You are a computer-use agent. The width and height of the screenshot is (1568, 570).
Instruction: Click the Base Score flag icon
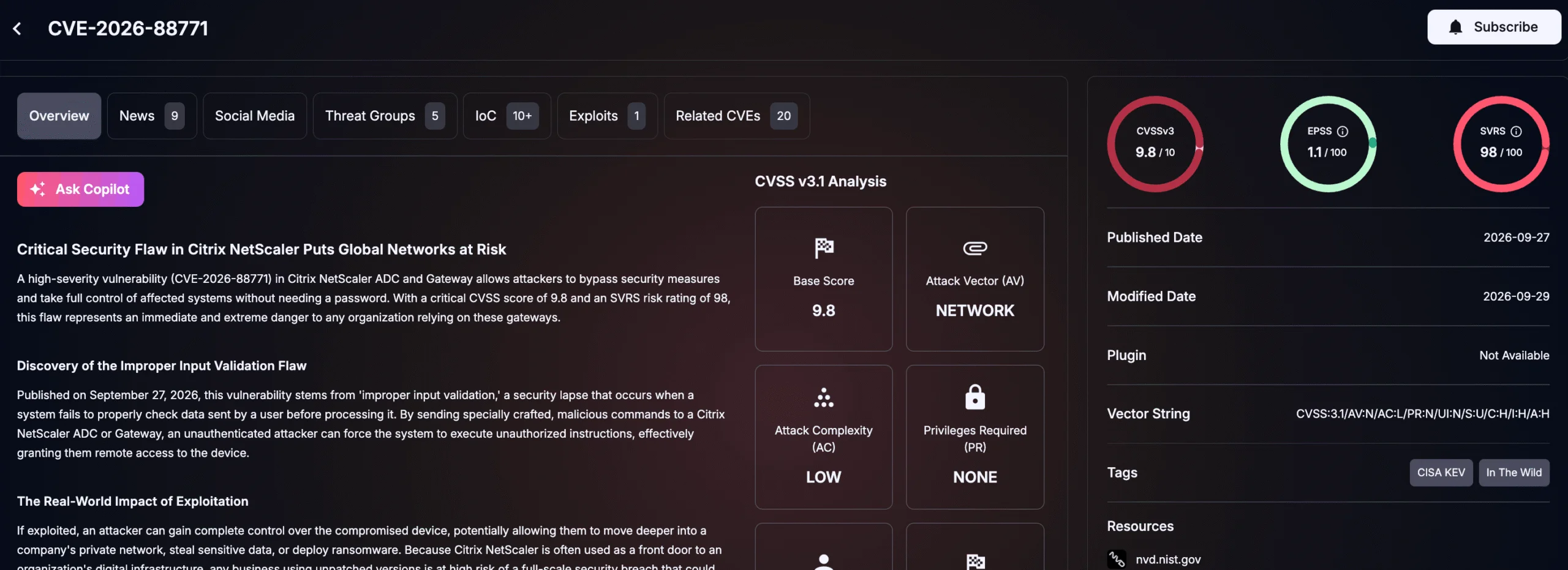pos(824,248)
